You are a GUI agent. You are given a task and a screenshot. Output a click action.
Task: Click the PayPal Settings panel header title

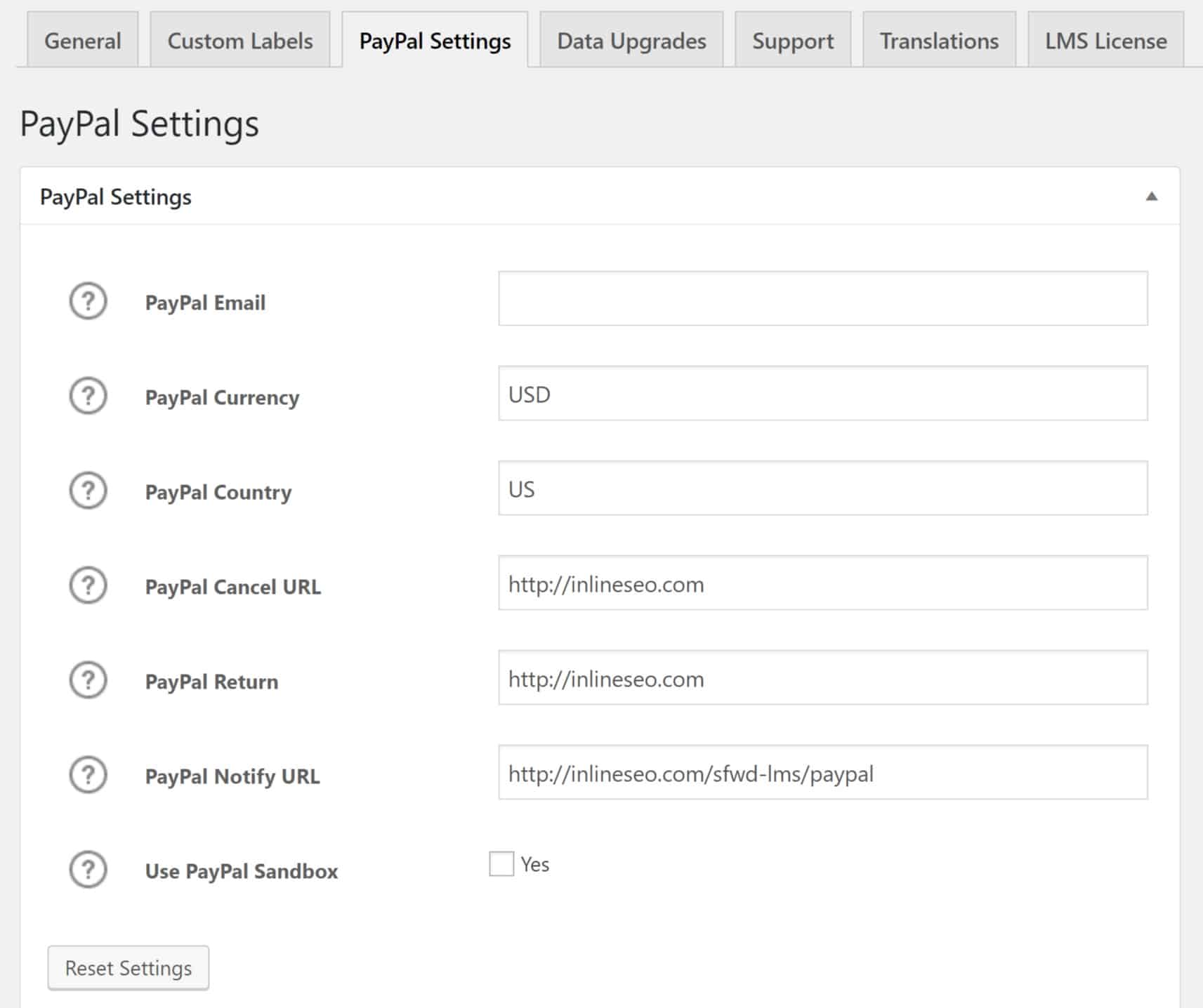(116, 197)
